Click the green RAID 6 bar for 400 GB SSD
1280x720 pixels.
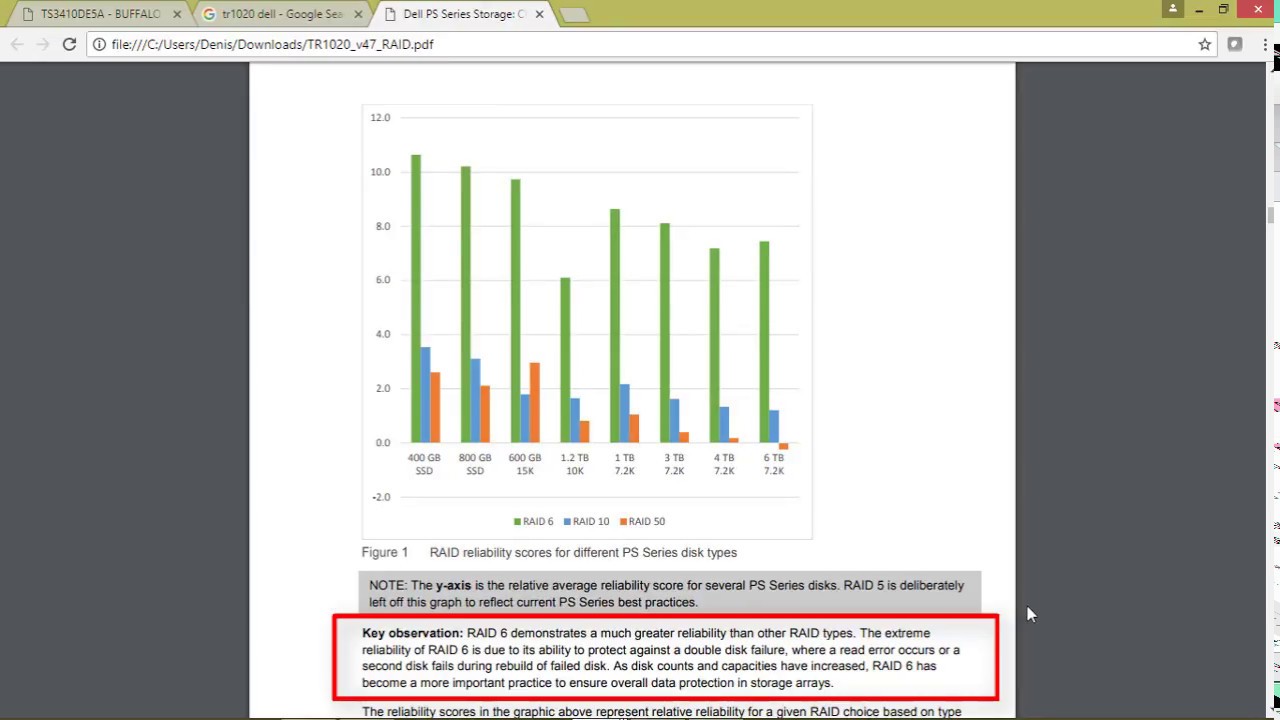click(416, 298)
